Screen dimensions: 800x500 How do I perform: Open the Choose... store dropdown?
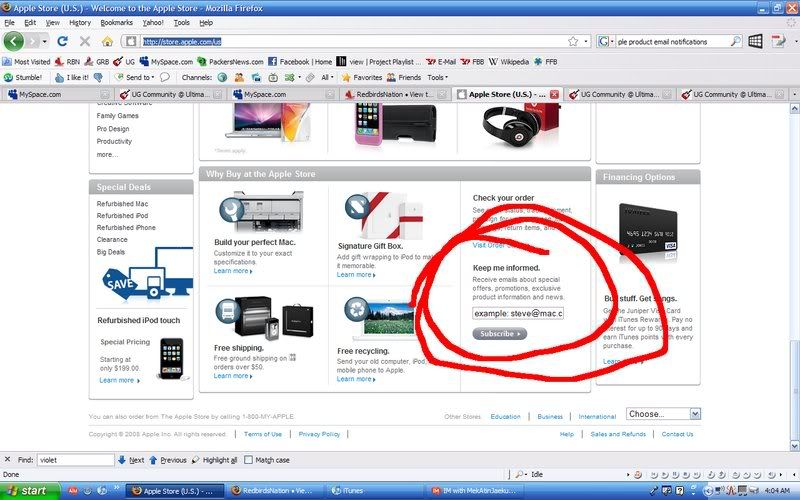click(663, 414)
